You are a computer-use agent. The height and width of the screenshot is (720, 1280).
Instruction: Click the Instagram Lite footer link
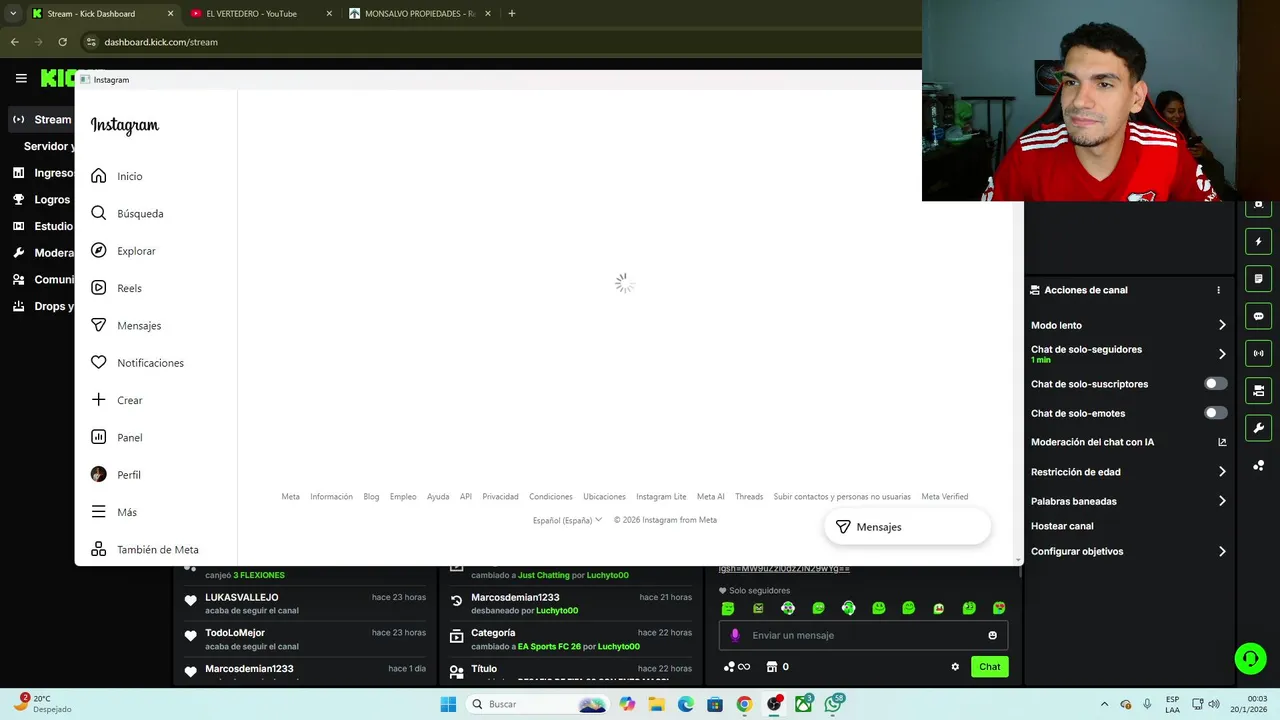[x=661, y=496]
